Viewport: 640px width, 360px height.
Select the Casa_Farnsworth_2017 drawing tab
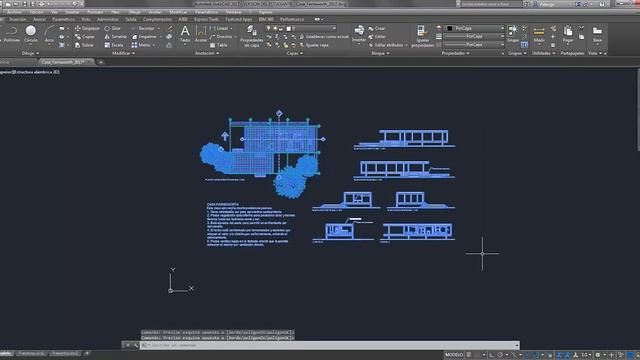click(x=64, y=62)
